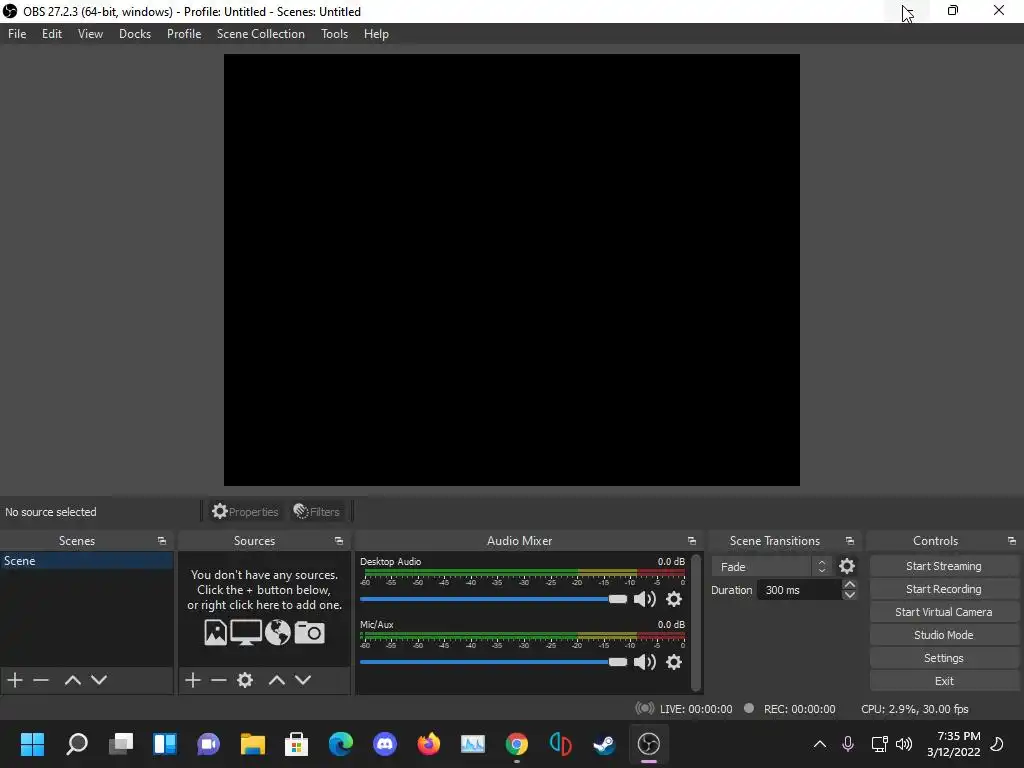
Task: Move source up in Sources panel
Action: [x=277, y=680]
